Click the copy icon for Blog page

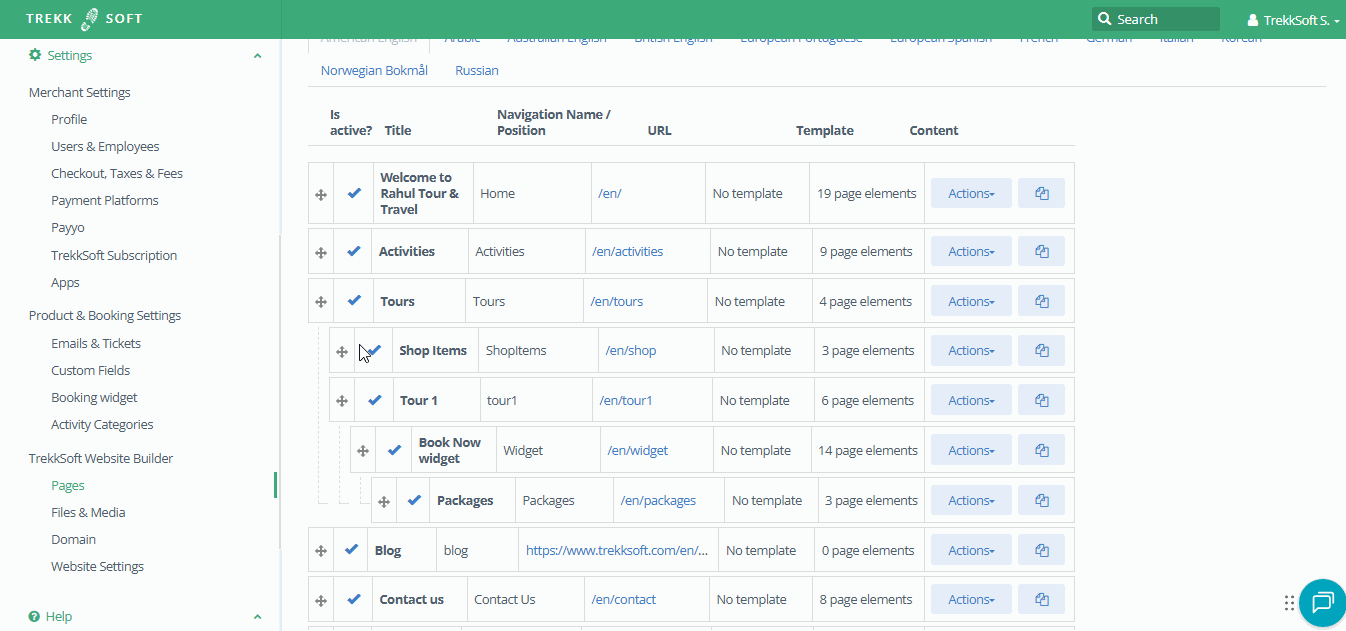pos(1041,551)
